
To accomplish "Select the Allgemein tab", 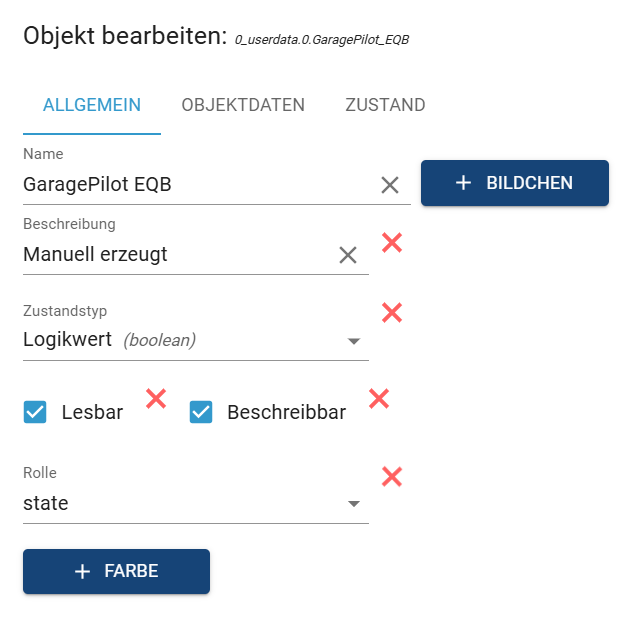I will pyautogui.click(x=91, y=105).
